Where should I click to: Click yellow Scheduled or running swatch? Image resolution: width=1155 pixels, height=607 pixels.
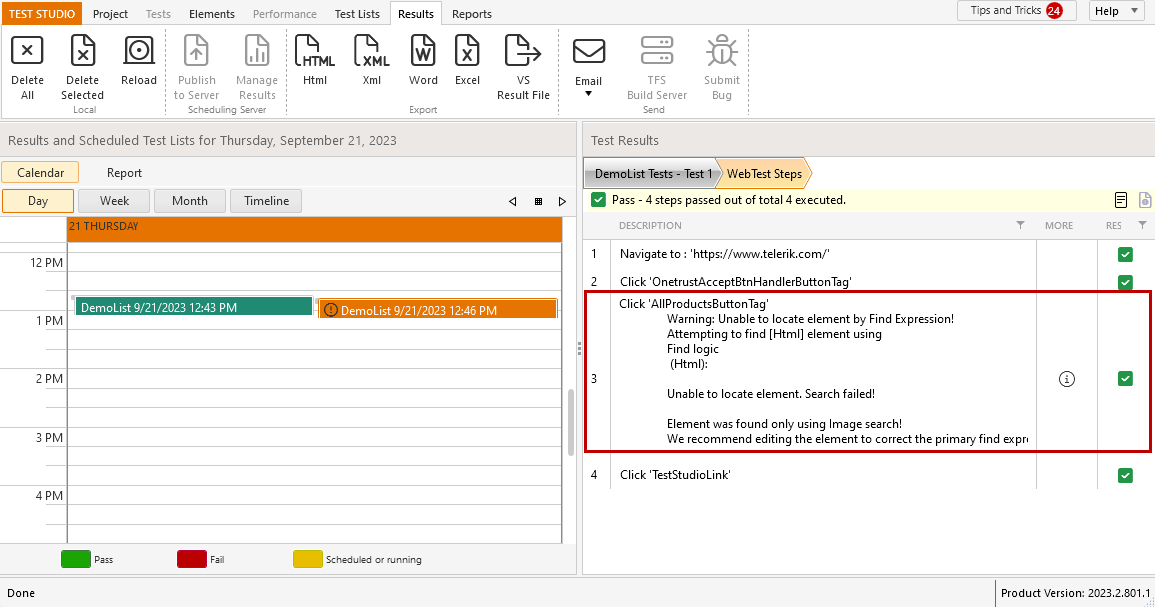pos(308,559)
